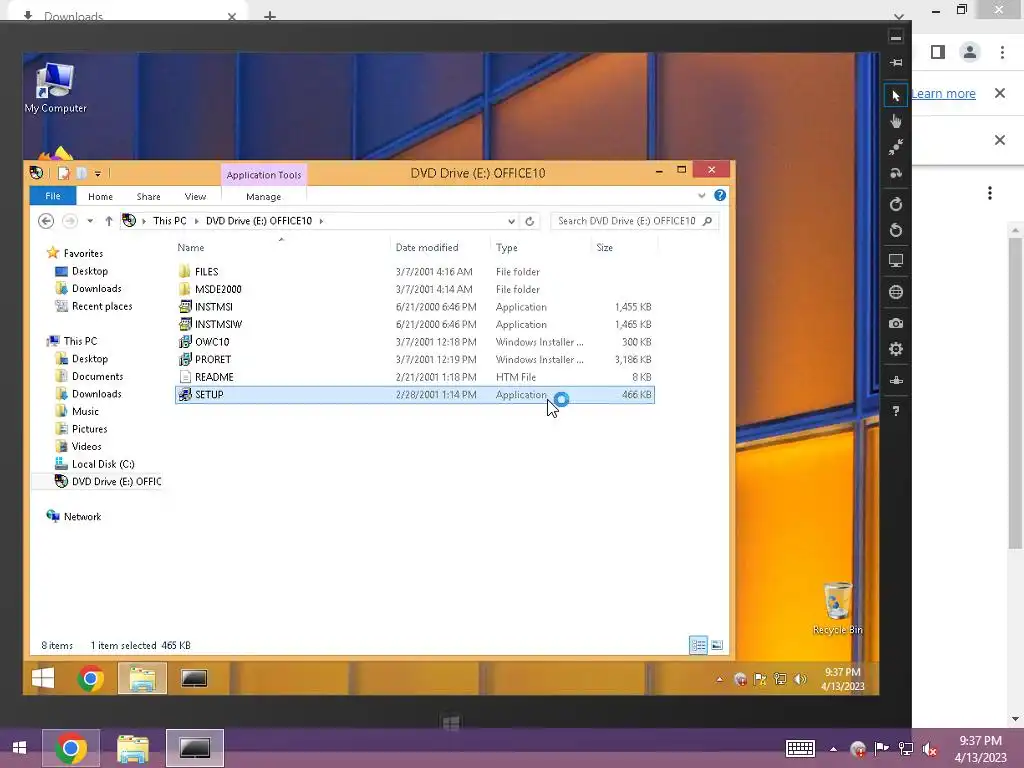Open the Share ribbon tab

[x=148, y=197]
